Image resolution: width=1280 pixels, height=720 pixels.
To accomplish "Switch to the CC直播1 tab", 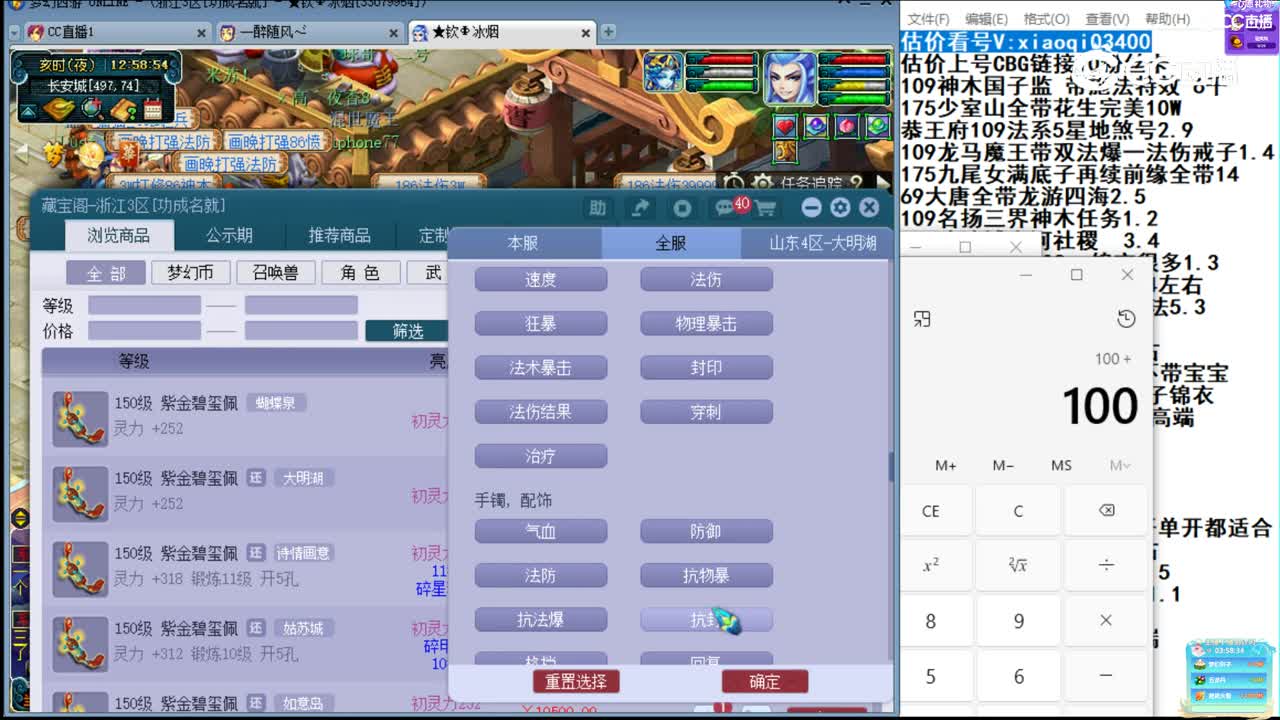I will [118, 33].
